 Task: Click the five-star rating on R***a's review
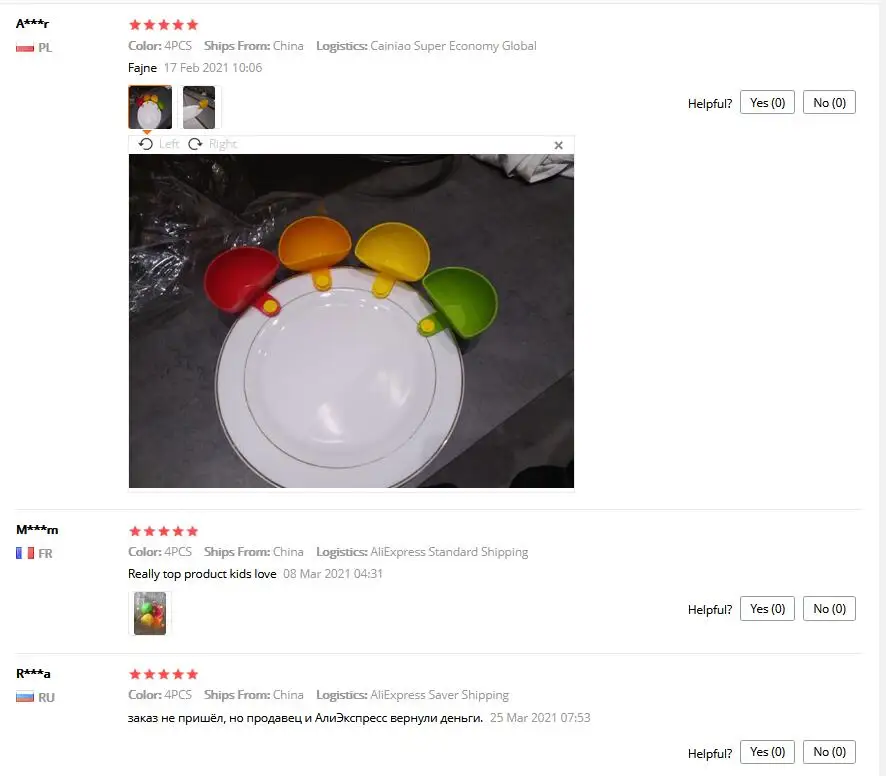(163, 674)
